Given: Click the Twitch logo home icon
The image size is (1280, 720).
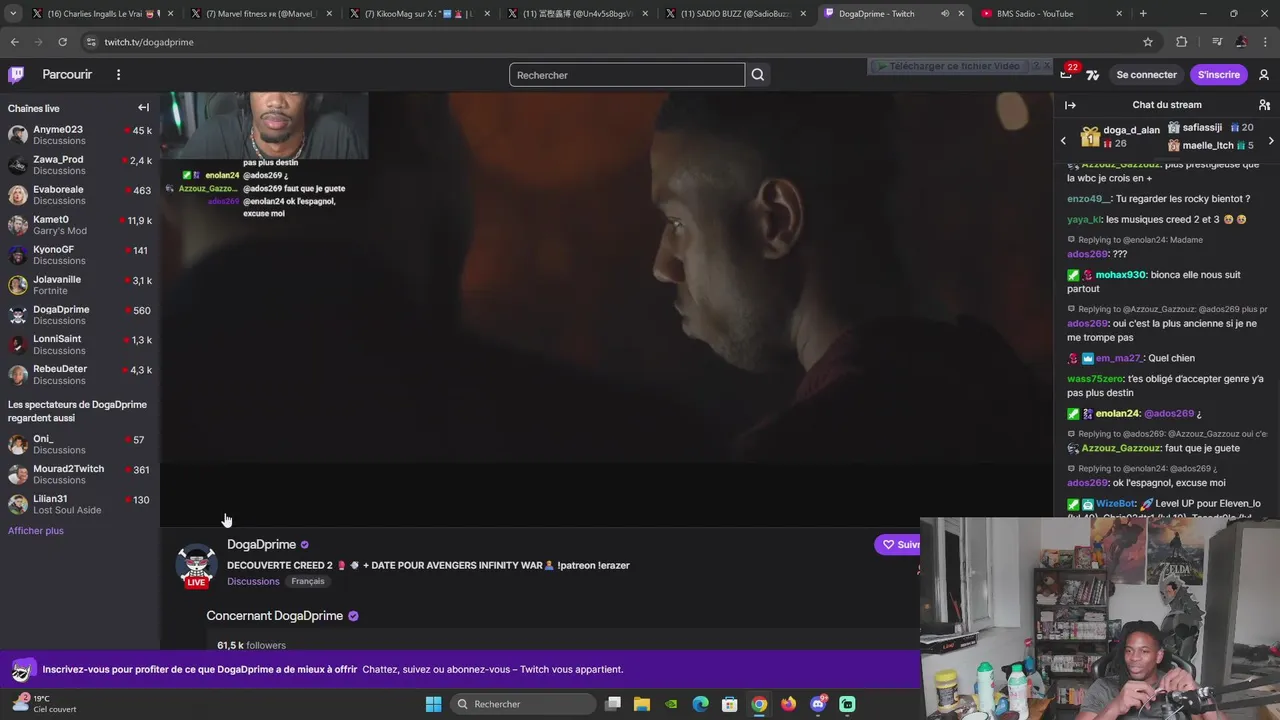Looking at the screenshot, I should (16, 75).
